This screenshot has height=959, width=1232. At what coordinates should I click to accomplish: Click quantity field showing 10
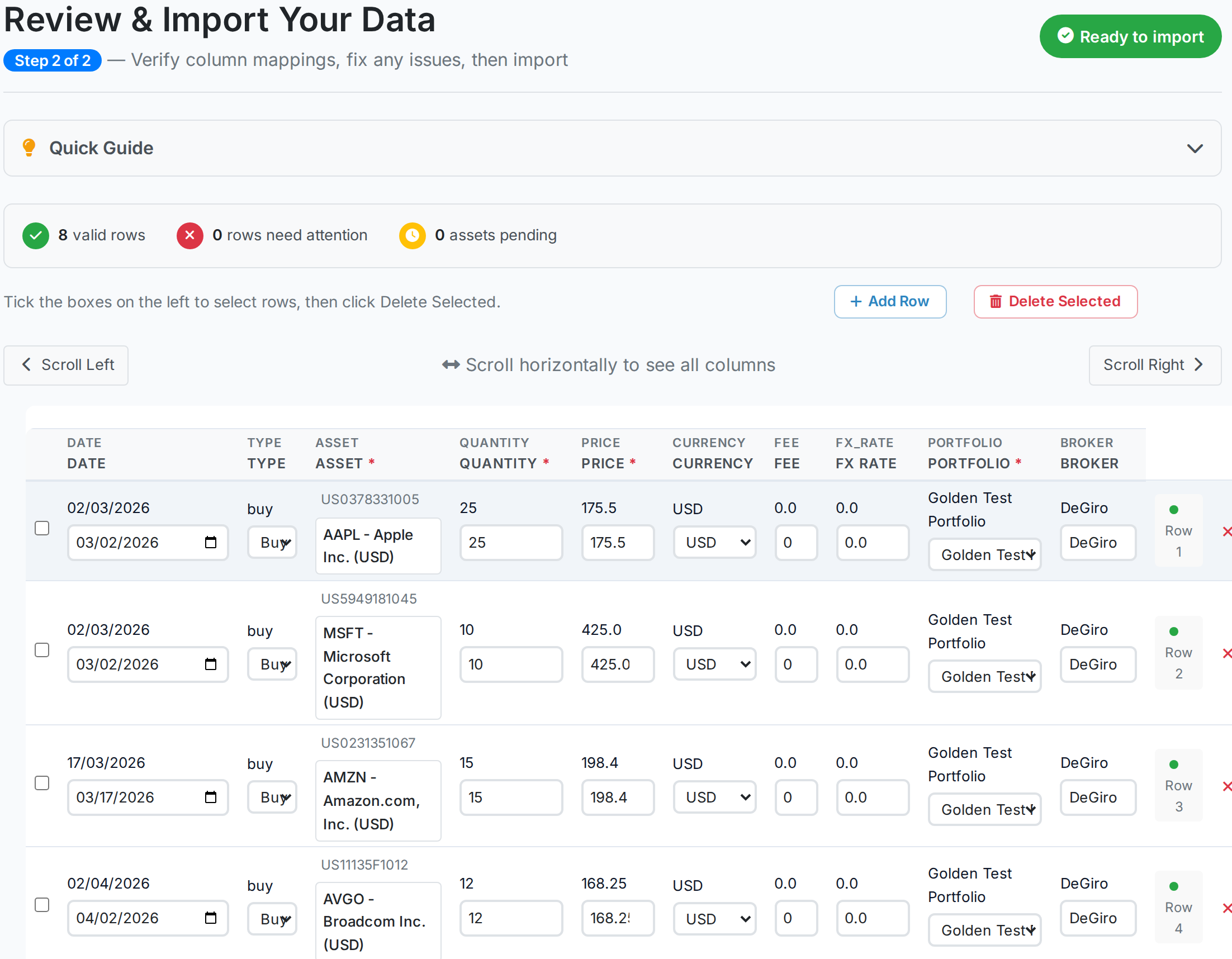pos(511,664)
